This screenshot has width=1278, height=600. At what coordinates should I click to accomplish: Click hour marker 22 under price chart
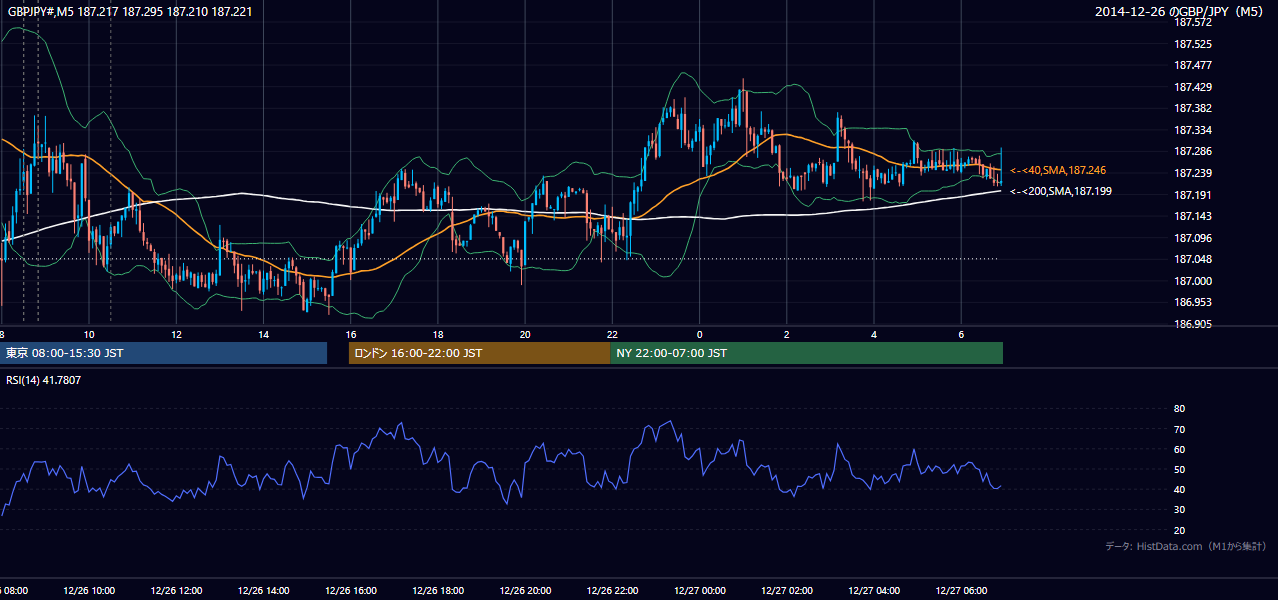click(612, 334)
